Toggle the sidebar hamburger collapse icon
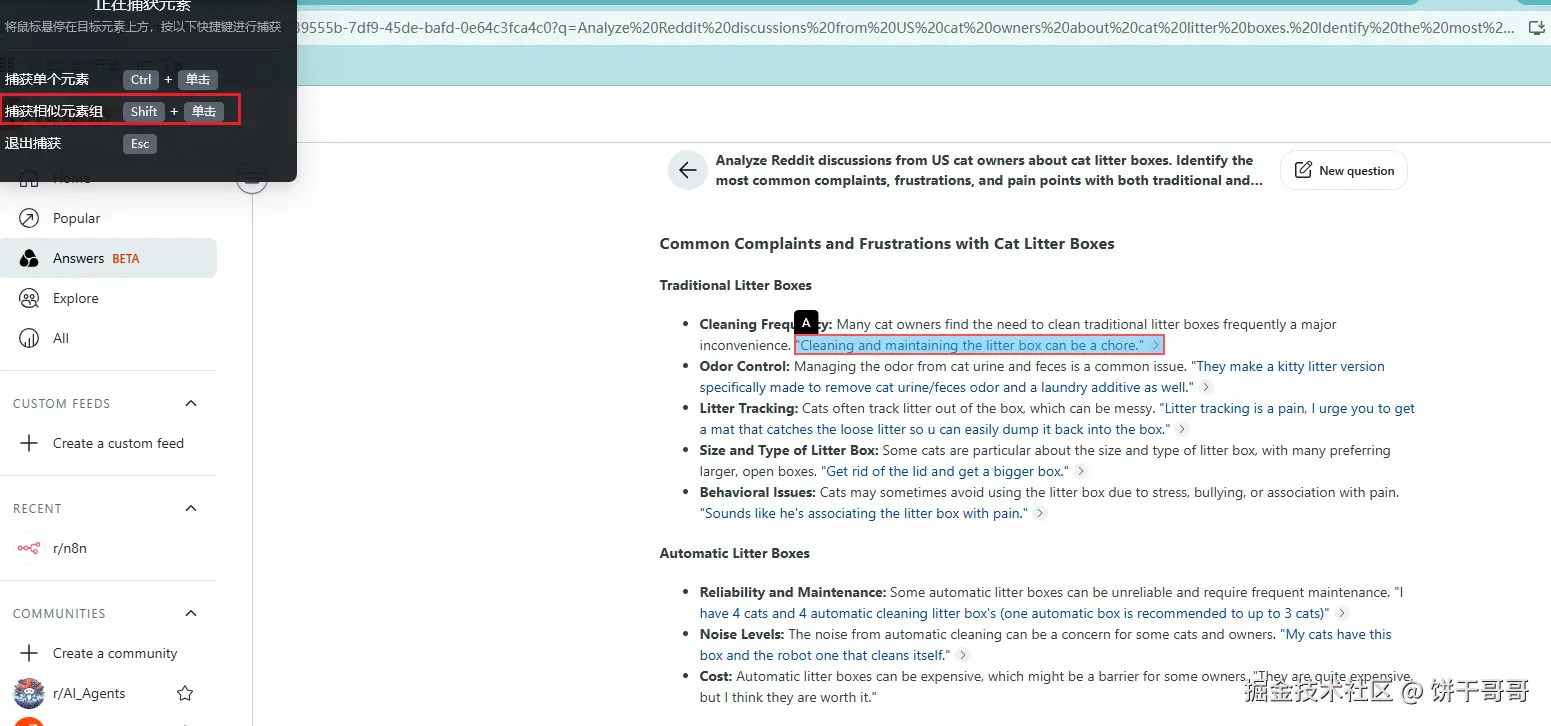Screen dimensions: 1551x726 coord(252,180)
